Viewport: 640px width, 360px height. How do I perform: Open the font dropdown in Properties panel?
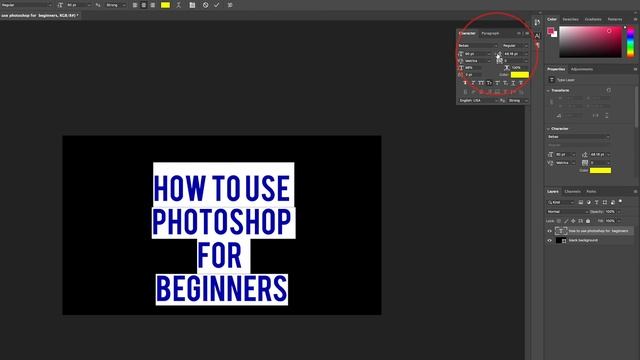coord(578,137)
